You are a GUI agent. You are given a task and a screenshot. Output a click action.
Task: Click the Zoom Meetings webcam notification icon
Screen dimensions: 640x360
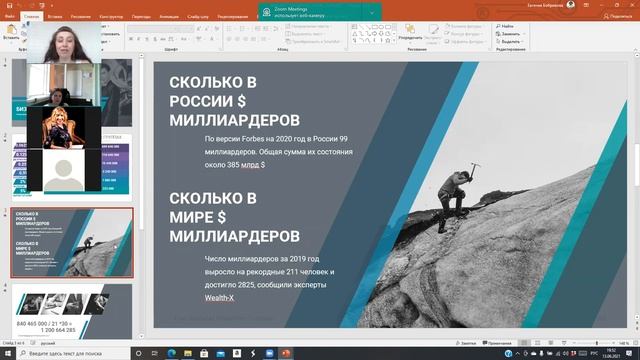point(267,12)
